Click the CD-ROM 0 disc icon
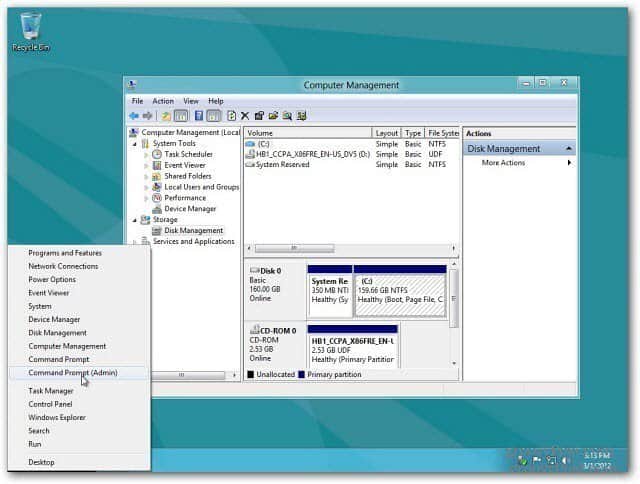640x484 pixels. [255, 329]
